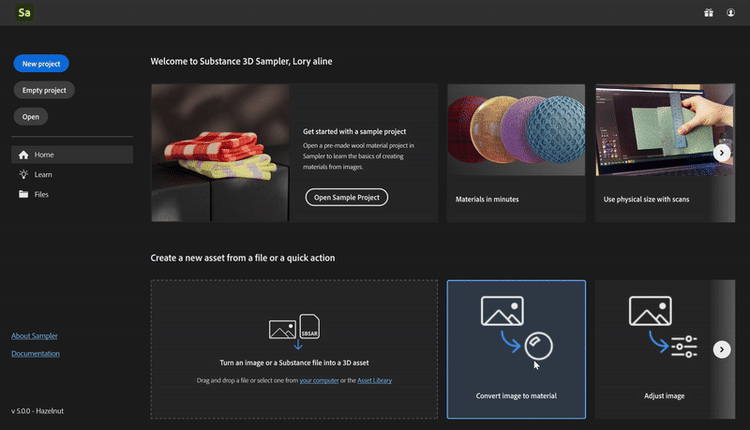Image resolution: width=750 pixels, height=430 pixels.
Task: Click Open Sample Project button
Action: (346, 197)
